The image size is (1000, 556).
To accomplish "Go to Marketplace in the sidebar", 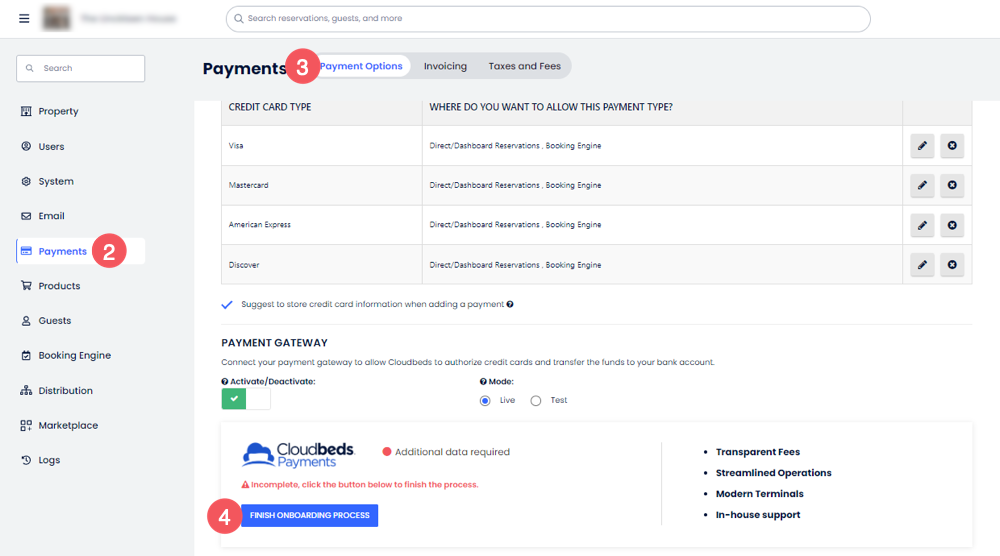I will coord(68,425).
